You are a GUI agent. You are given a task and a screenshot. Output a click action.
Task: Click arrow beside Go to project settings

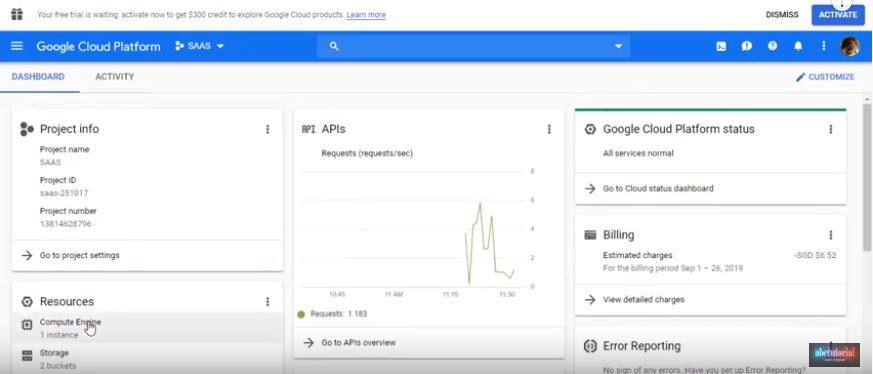[x=27, y=255]
